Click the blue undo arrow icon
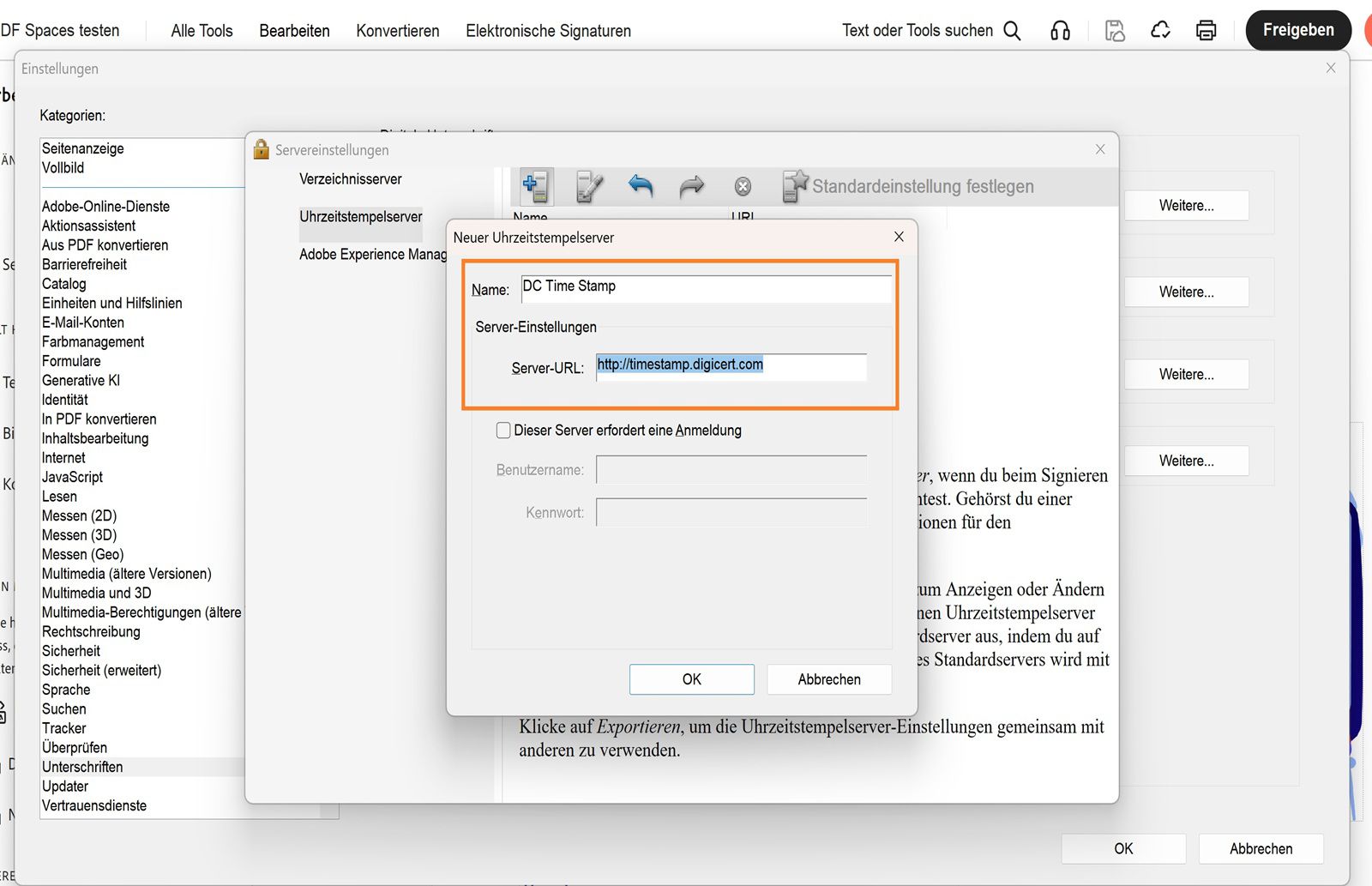The image size is (1372, 886). [x=641, y=186]
